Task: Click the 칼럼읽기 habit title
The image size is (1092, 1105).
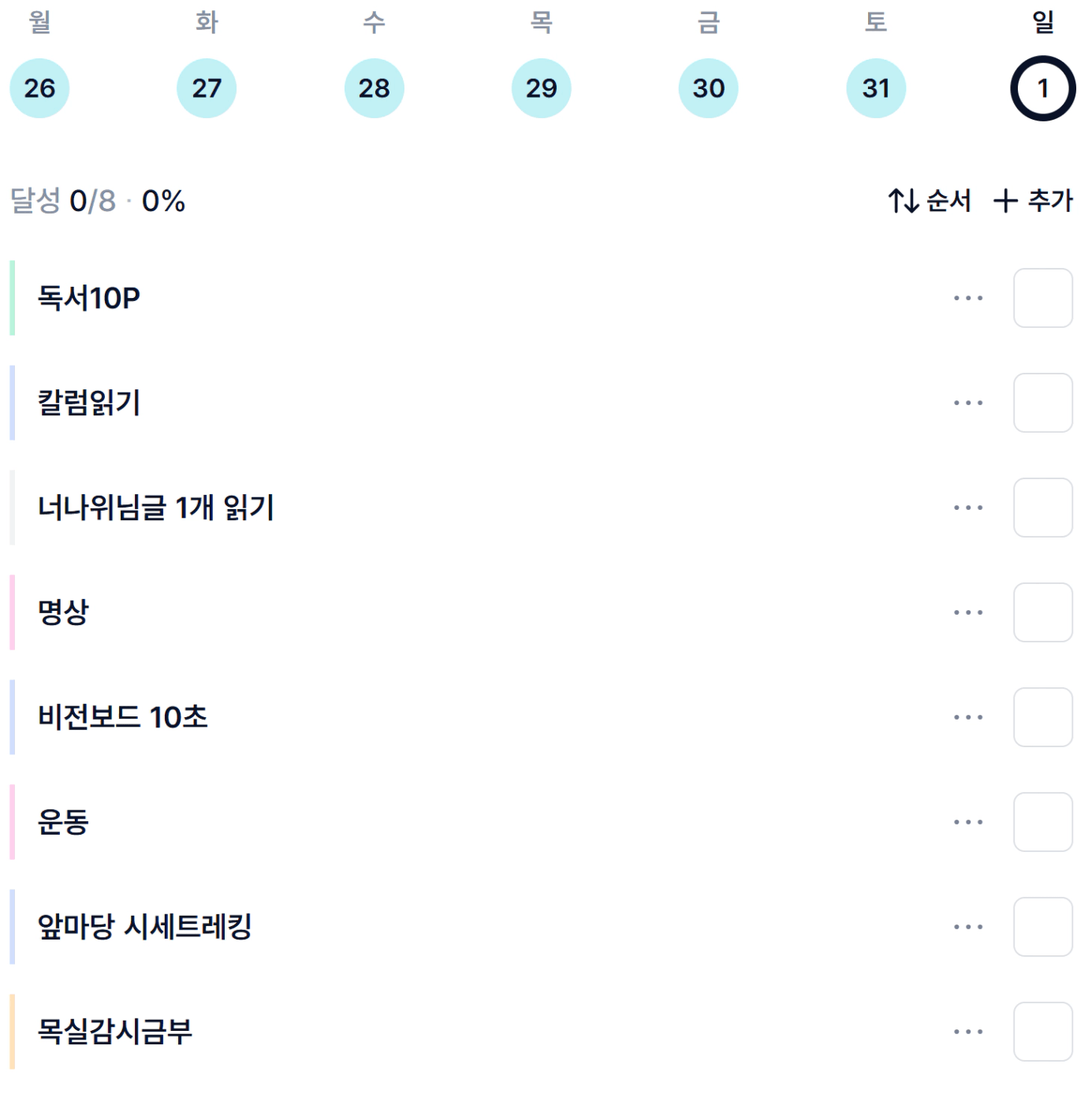Action: (x=89, y=403)
